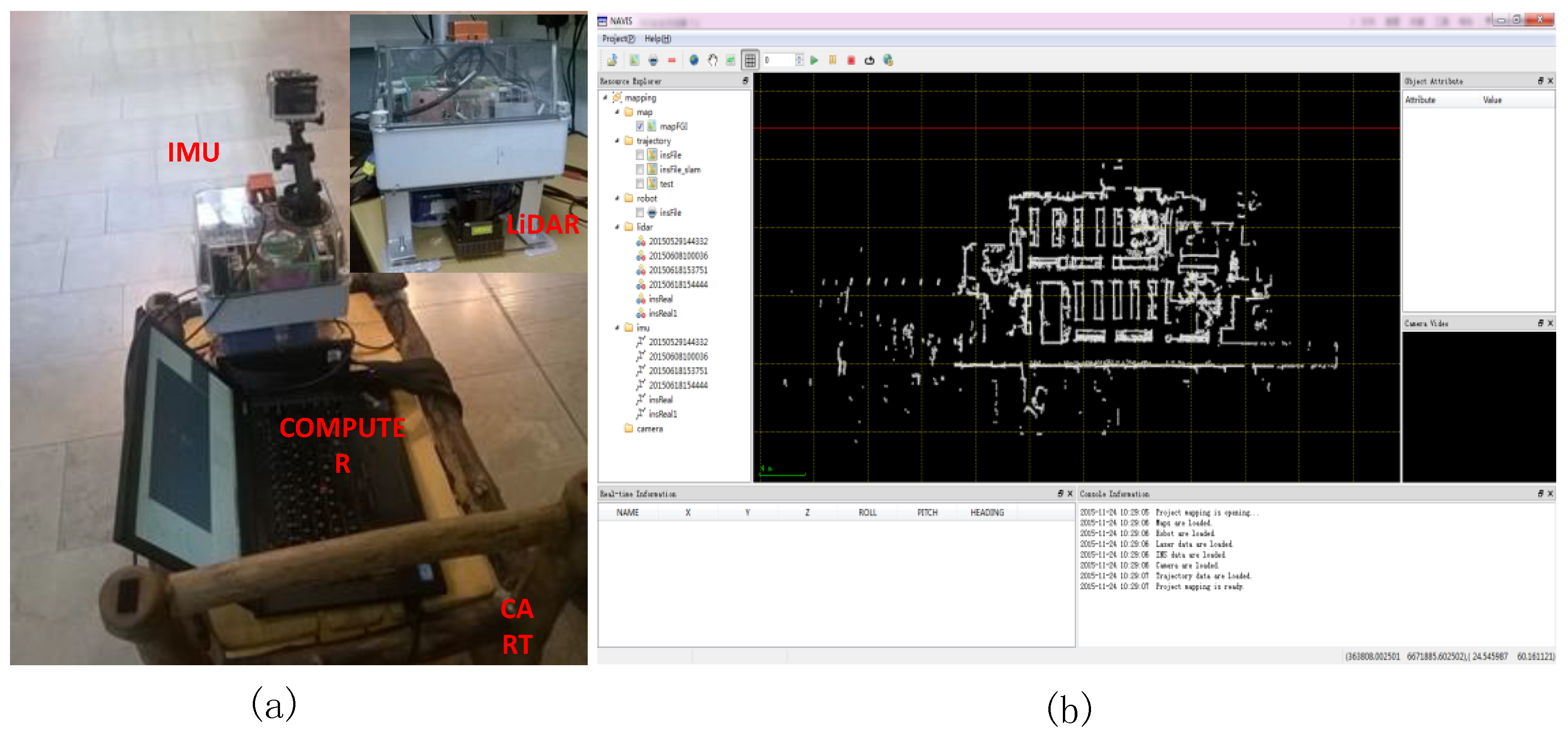Click the red remove toolbar icon
The height and width of the screenshot is (736, 1568).
(671, 60)
